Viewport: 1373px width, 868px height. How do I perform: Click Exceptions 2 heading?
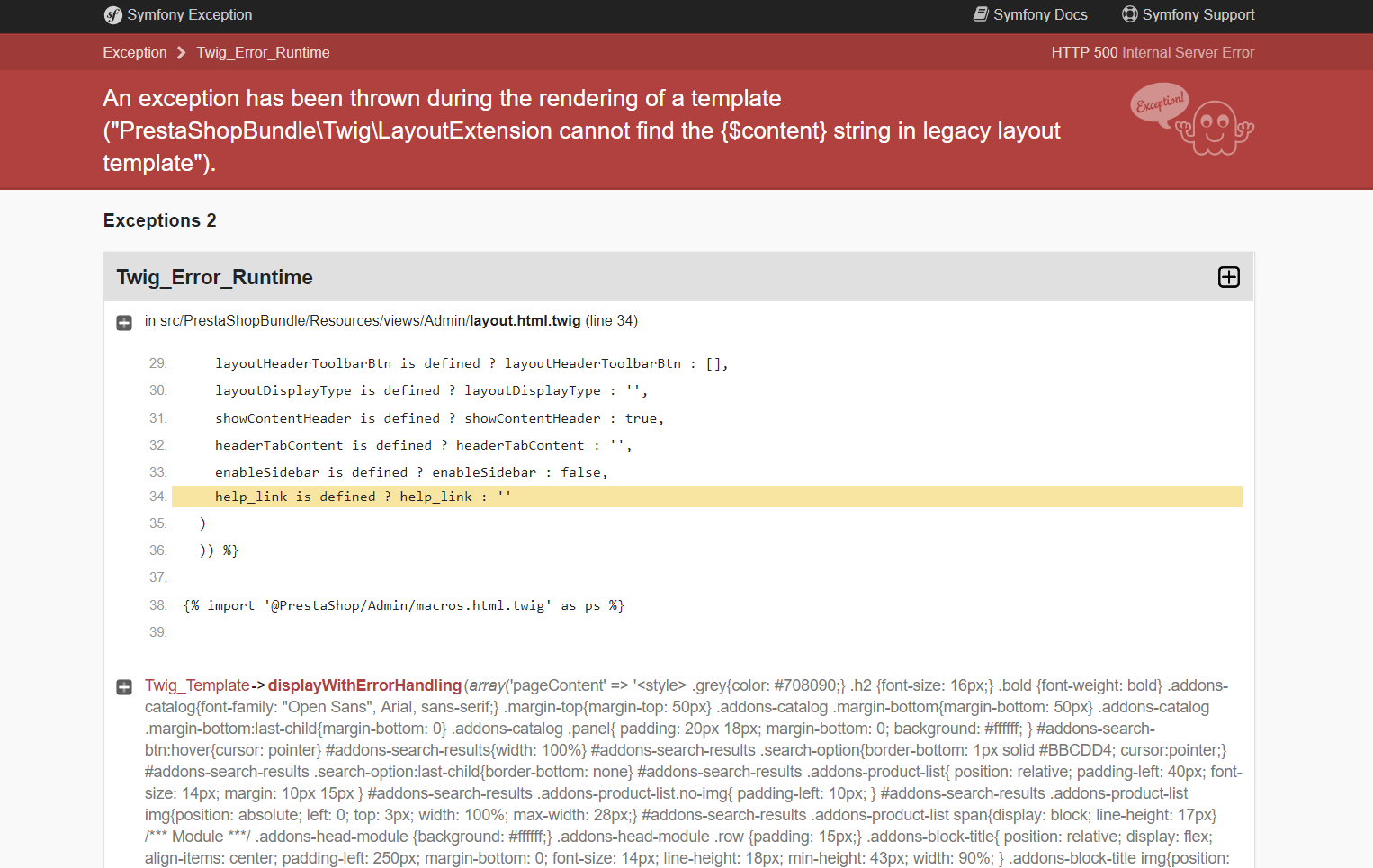coord(159,220)
